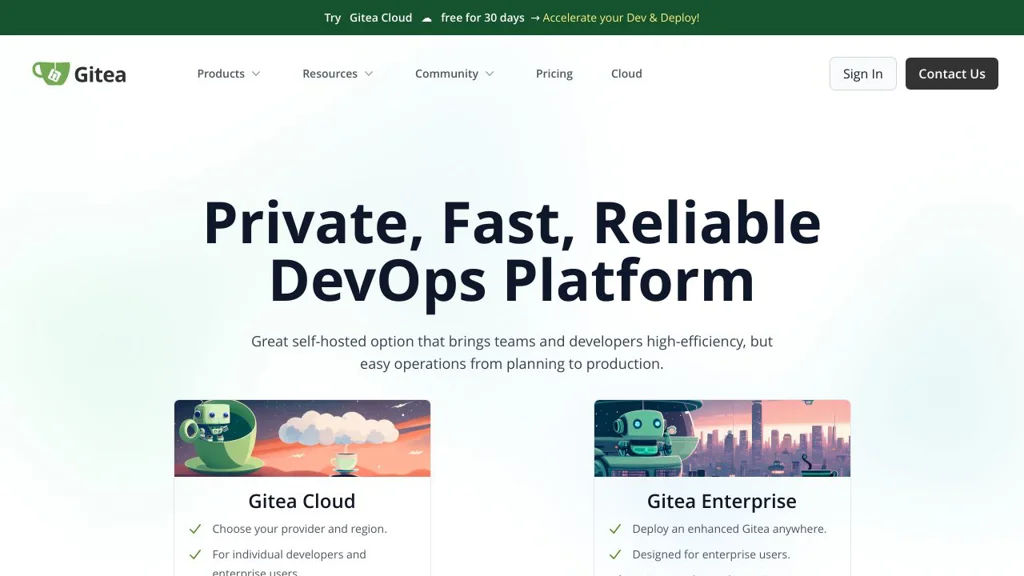Image resolution: width=1024 pixels, height=576 pixels.
Task: Follow the 'Accelerate your Dev & Deploy!' link
Action: (620, 18)
